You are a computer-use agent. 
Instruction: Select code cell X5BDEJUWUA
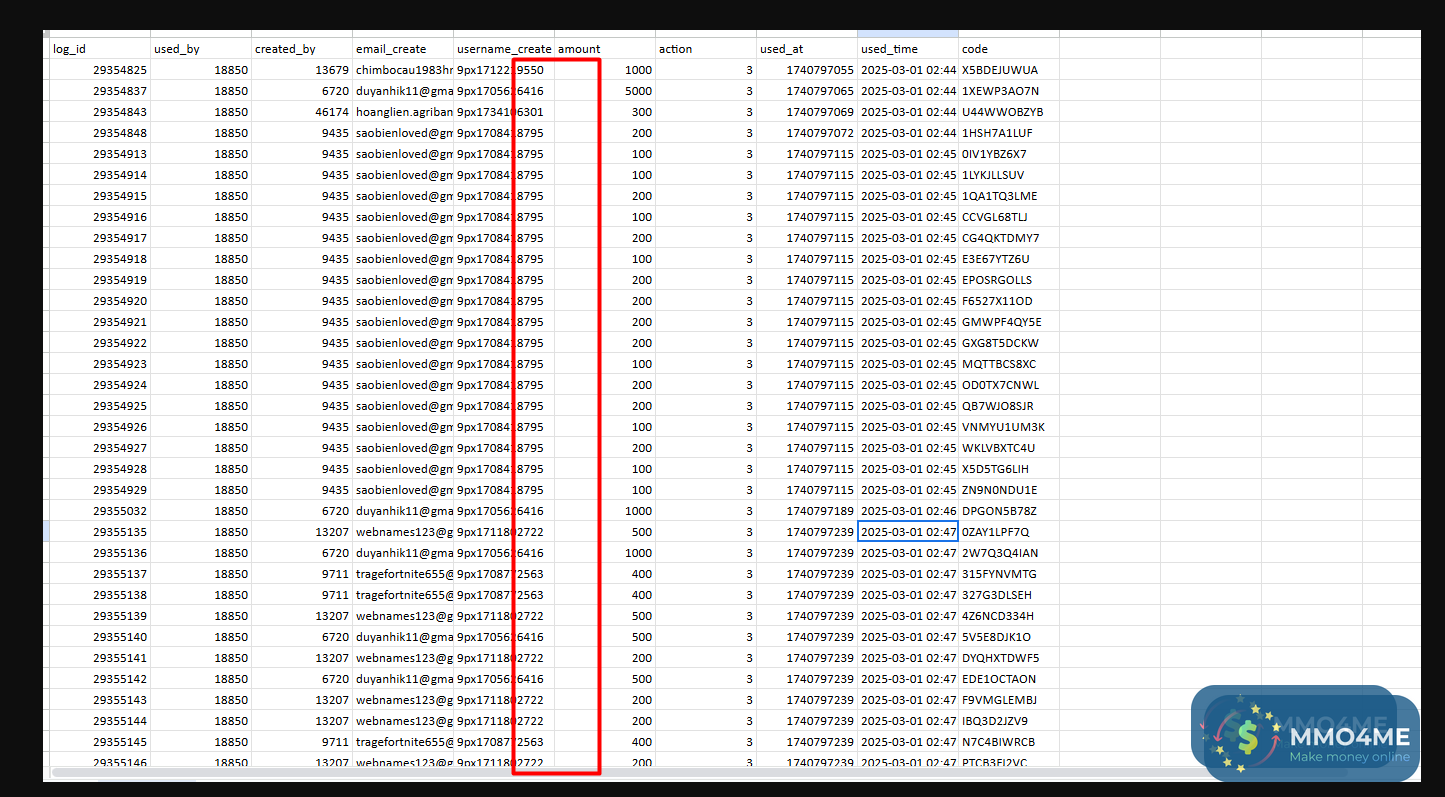(1009, 70)
